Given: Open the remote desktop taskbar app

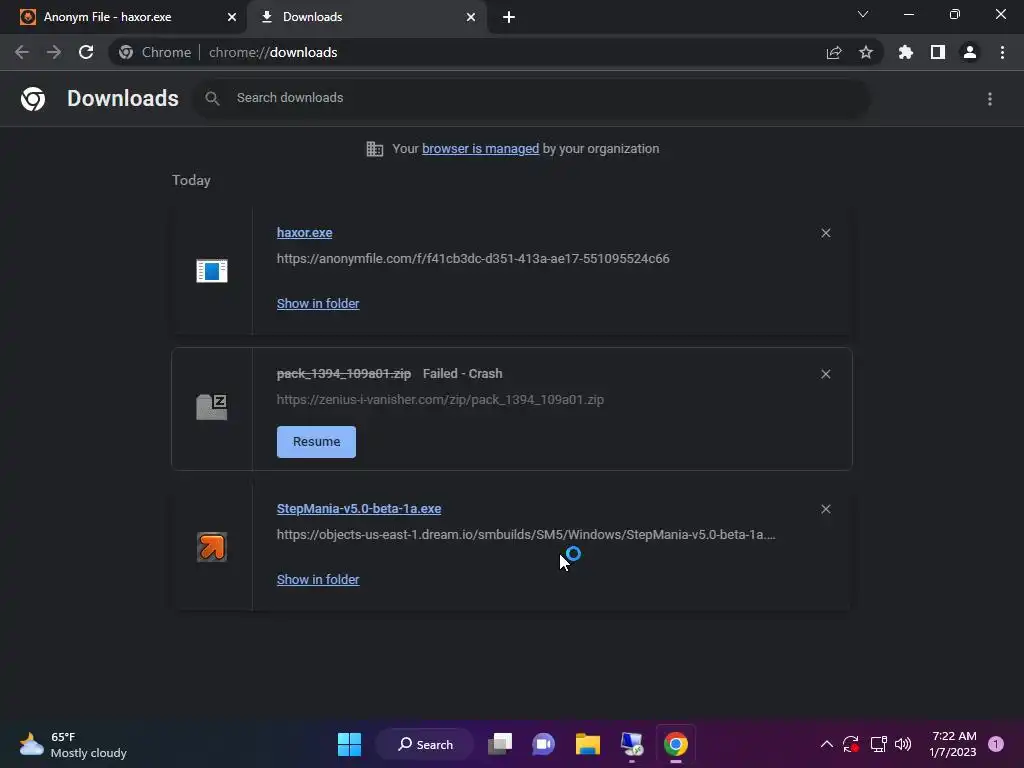Looking at the screenshot, I should [632, 744].
